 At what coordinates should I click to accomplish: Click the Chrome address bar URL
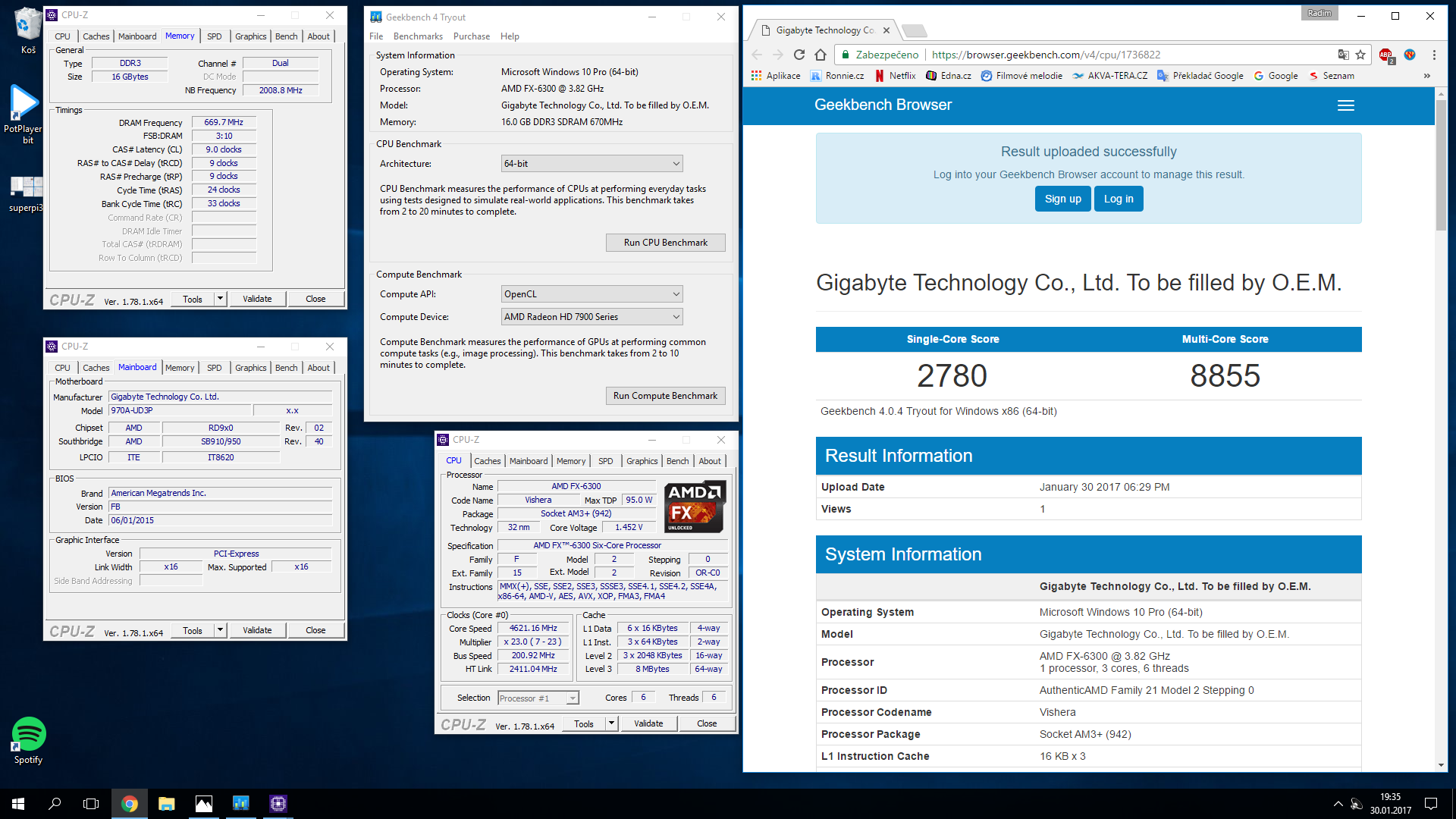click(1046, 55)
